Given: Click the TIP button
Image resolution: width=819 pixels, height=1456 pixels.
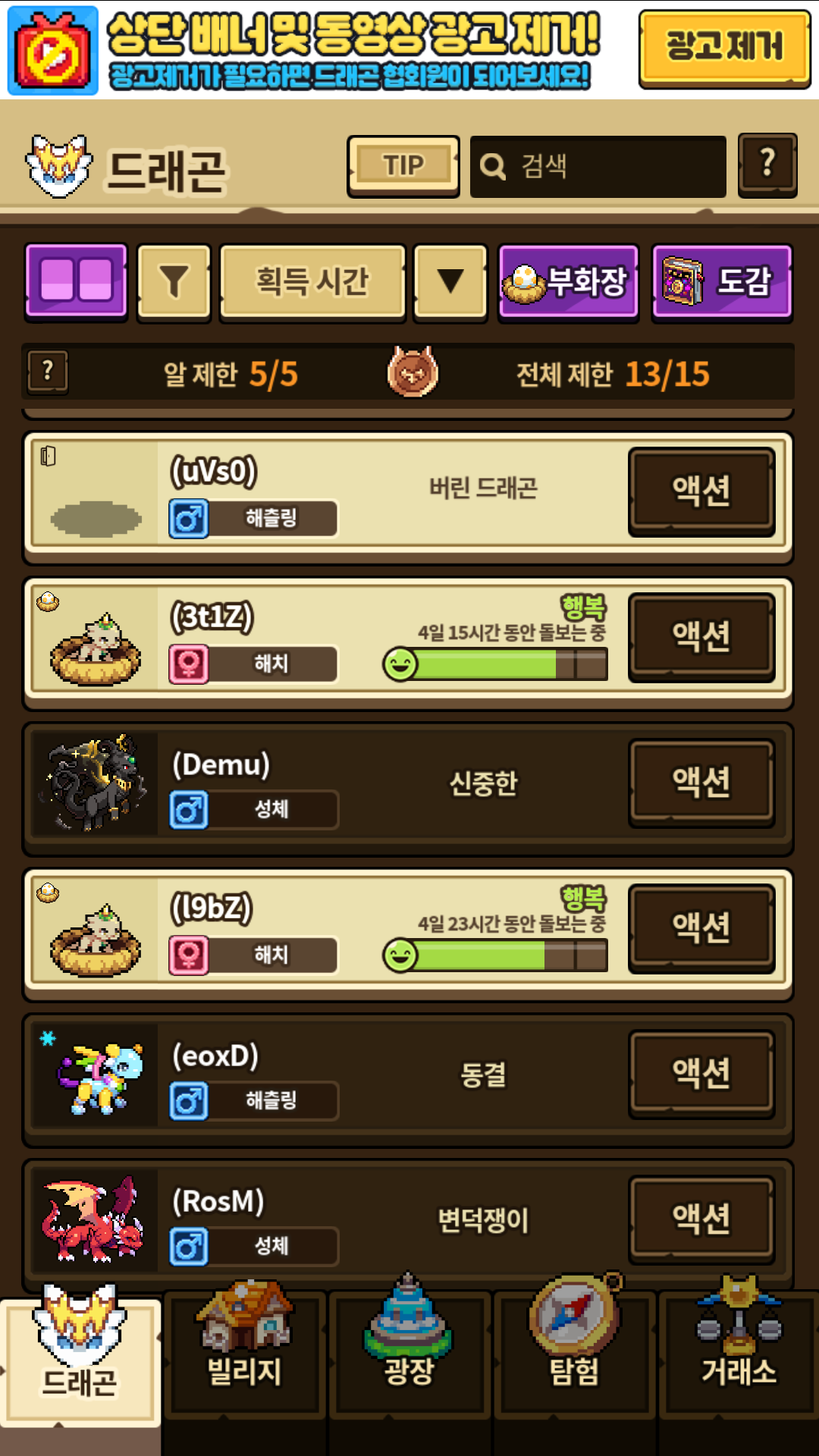Looking at the screenshot, I should click(403, 166).
